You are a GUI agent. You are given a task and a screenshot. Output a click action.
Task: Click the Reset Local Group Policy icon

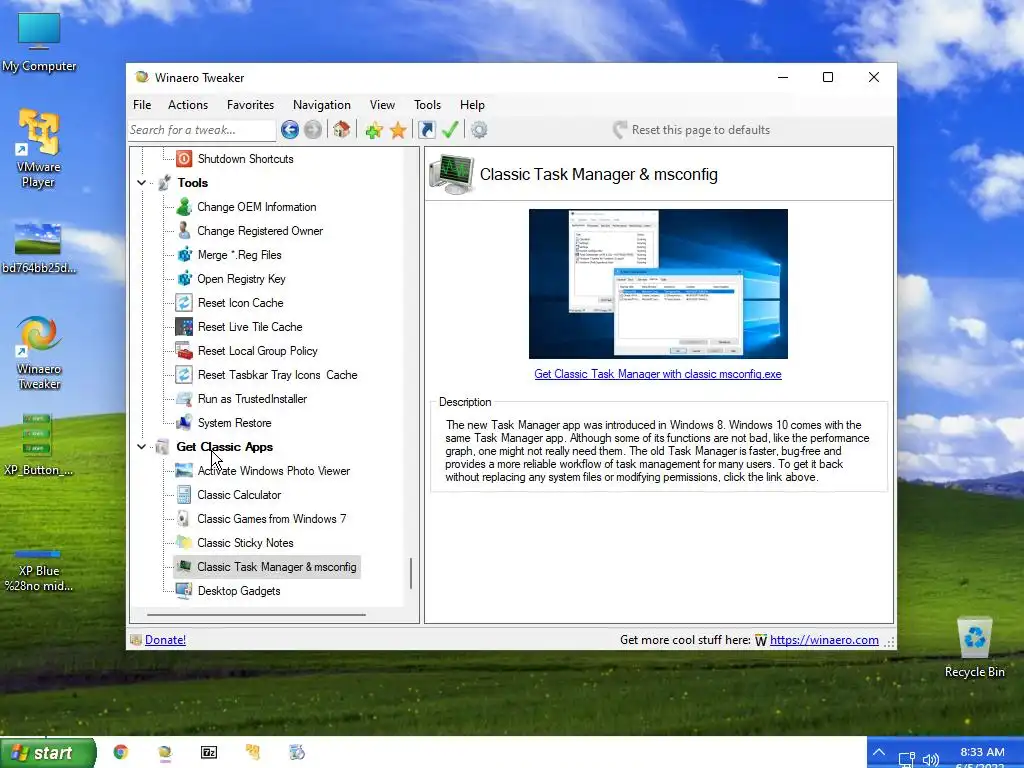click(184, 351)
